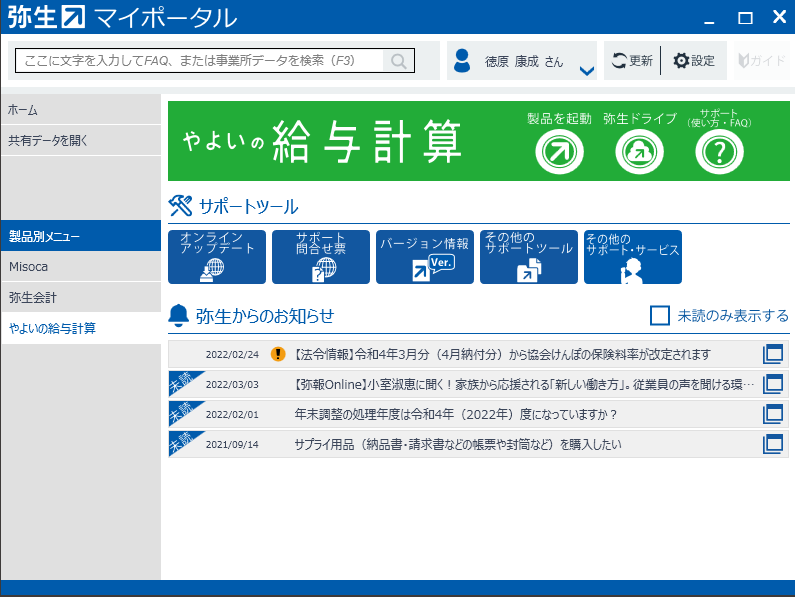This screenshot has height=597, width=795.
Task: Open オンラインアップデート tool tile
Action: (217, 257)
